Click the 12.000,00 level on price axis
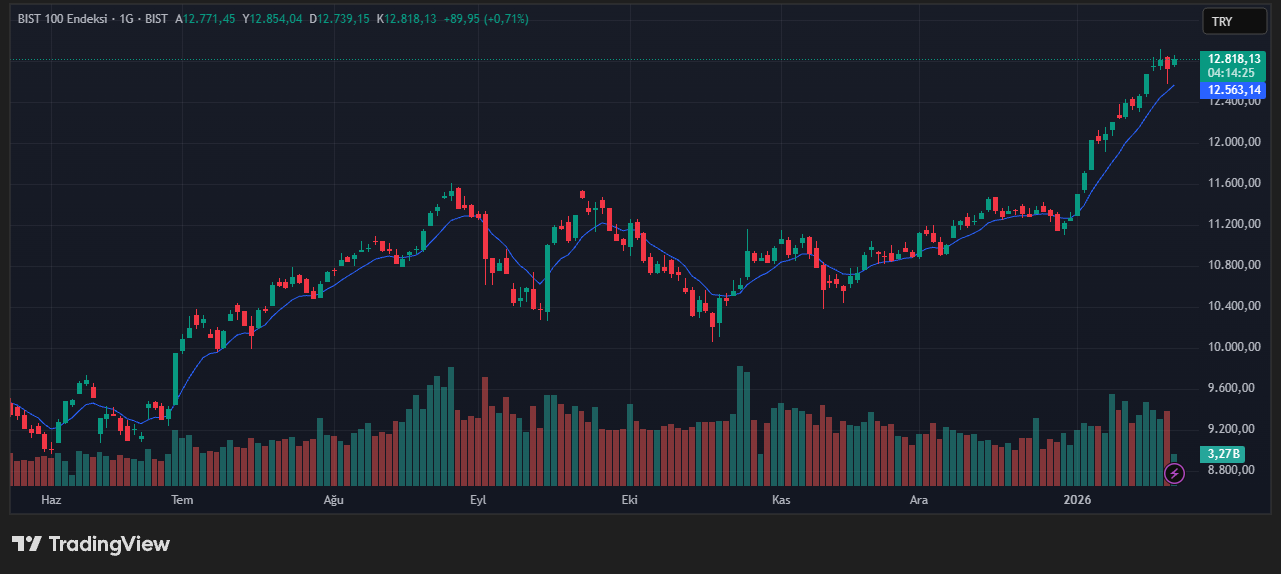Screen dimensions: 1281x574 coord(1232,142)
